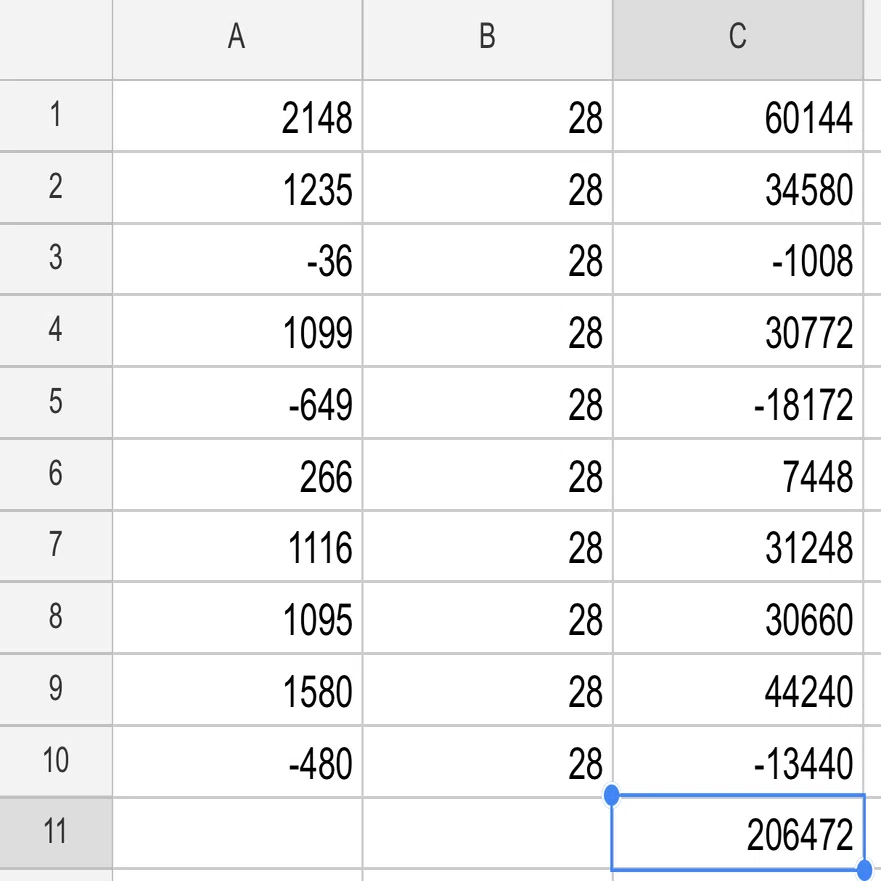Select row 9 header
881x881 pixels.
point(56,689)
